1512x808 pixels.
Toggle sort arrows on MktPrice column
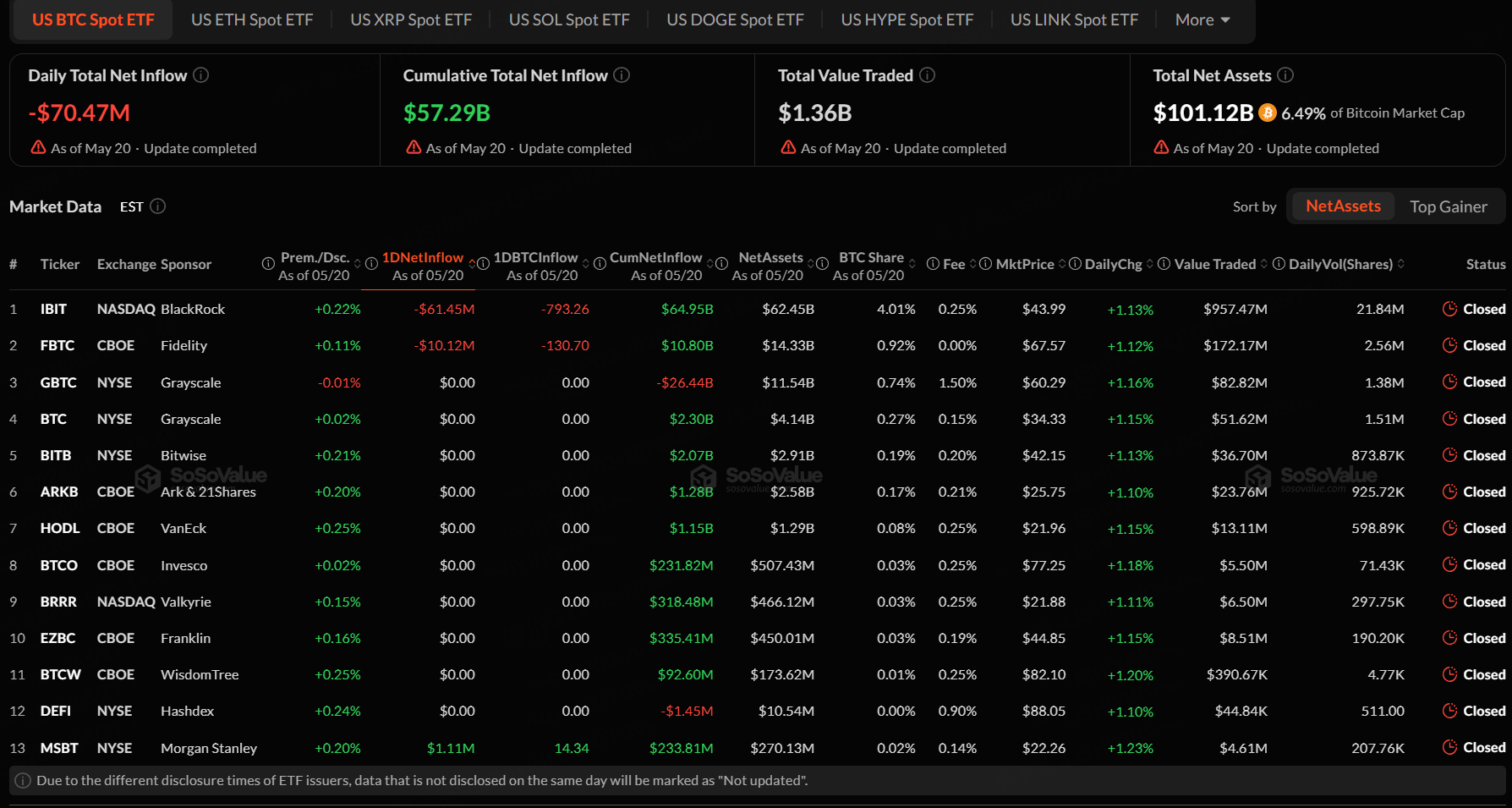coord(1062,264)
